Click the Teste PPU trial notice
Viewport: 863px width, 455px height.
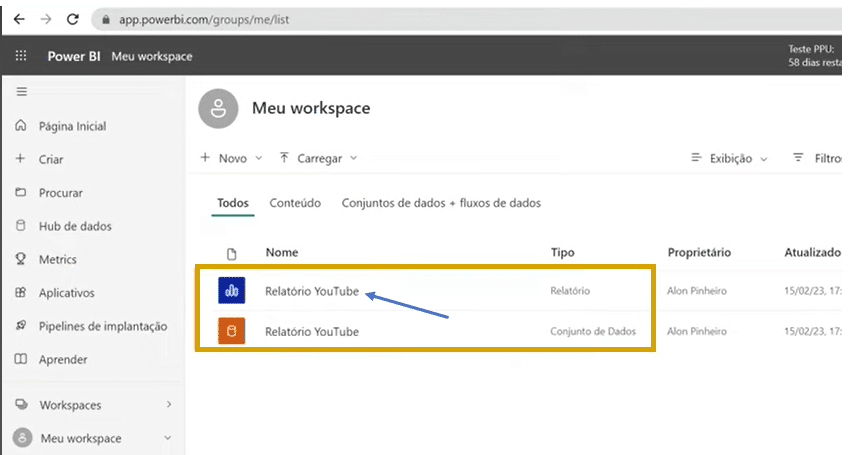(x=814, y=56)
